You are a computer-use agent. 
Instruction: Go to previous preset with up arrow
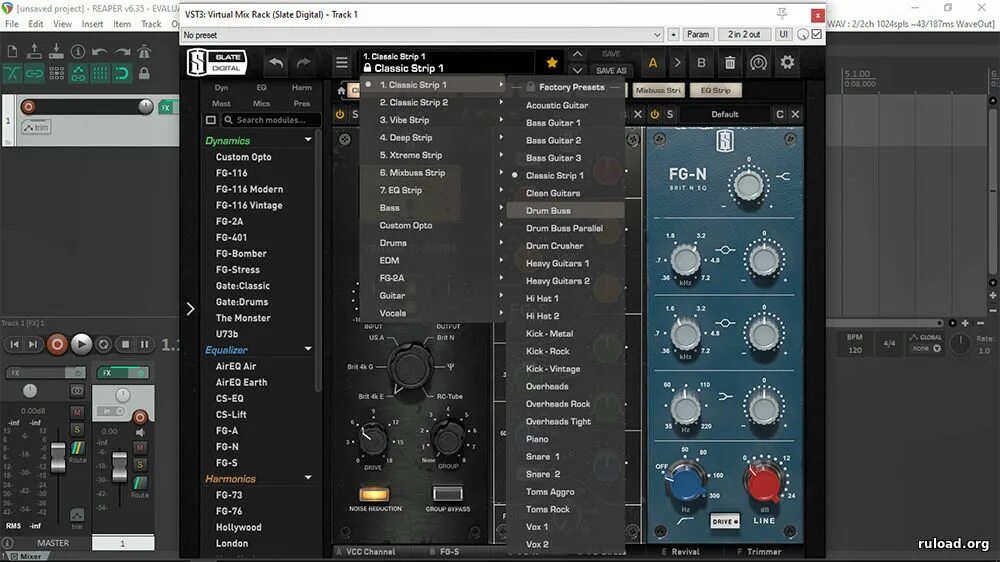coord(577,54)
